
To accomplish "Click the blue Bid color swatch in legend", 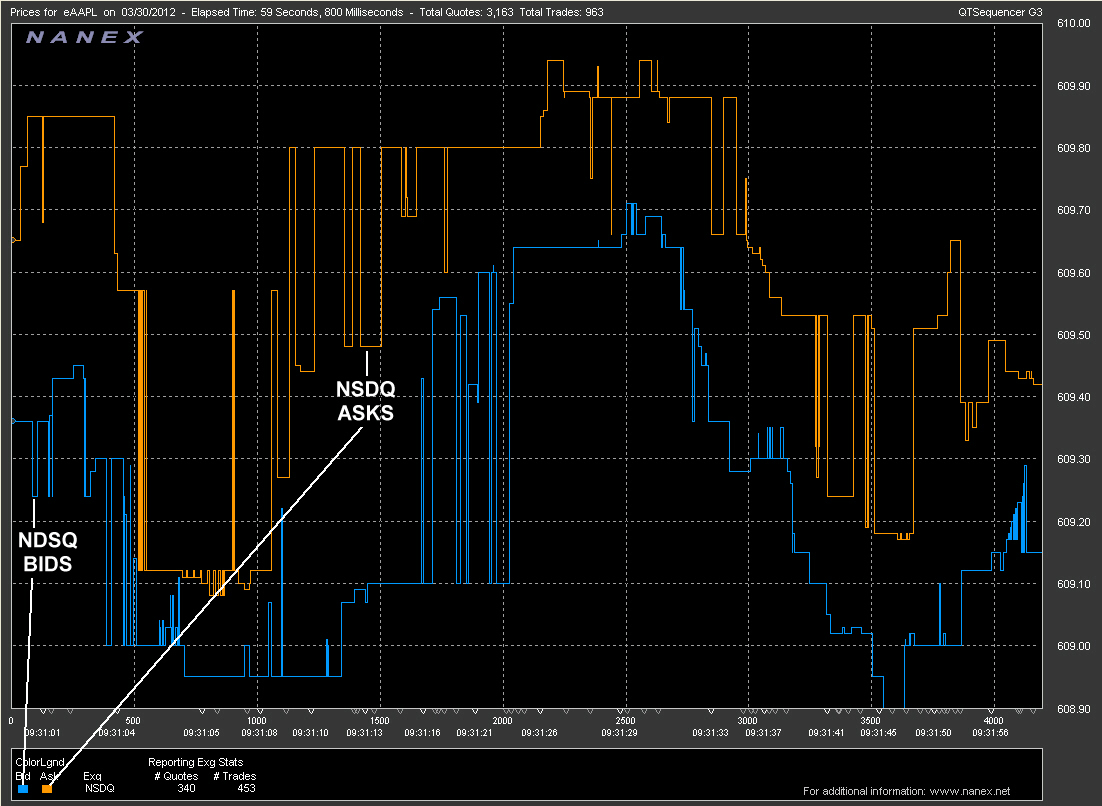I will [22, 789].
